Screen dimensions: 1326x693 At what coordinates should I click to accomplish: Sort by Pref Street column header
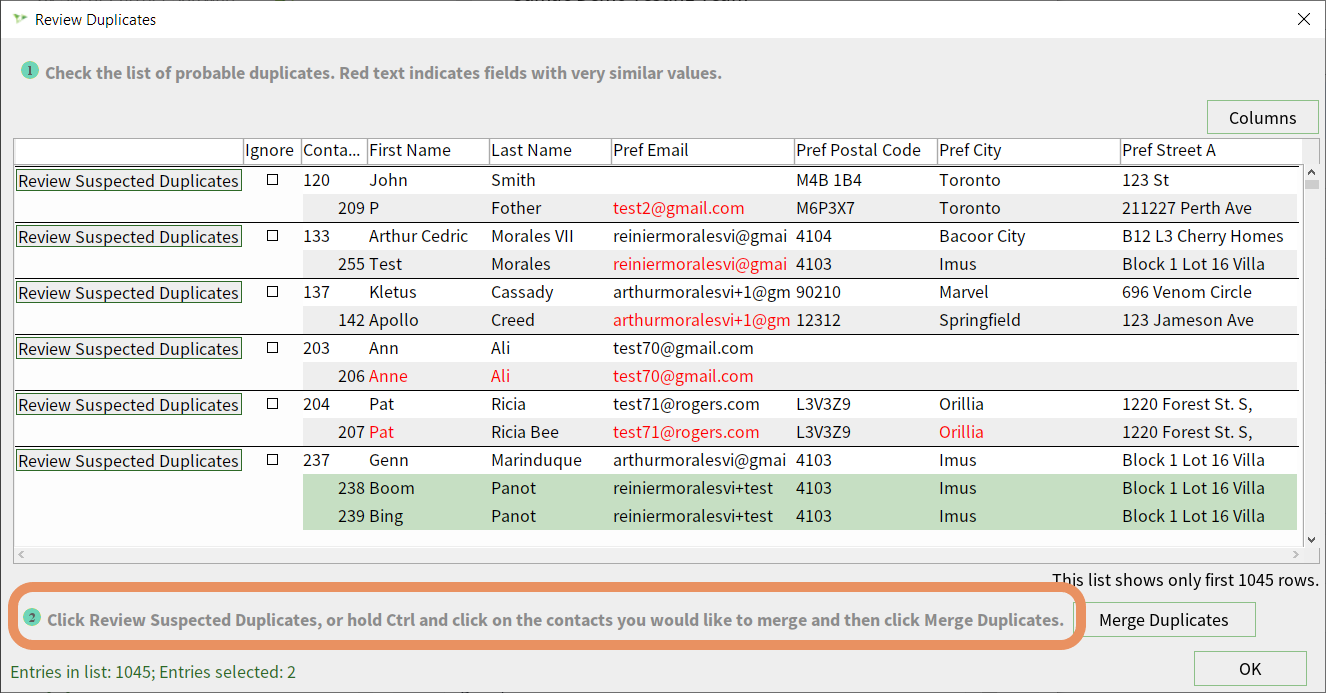(1209, 151)
